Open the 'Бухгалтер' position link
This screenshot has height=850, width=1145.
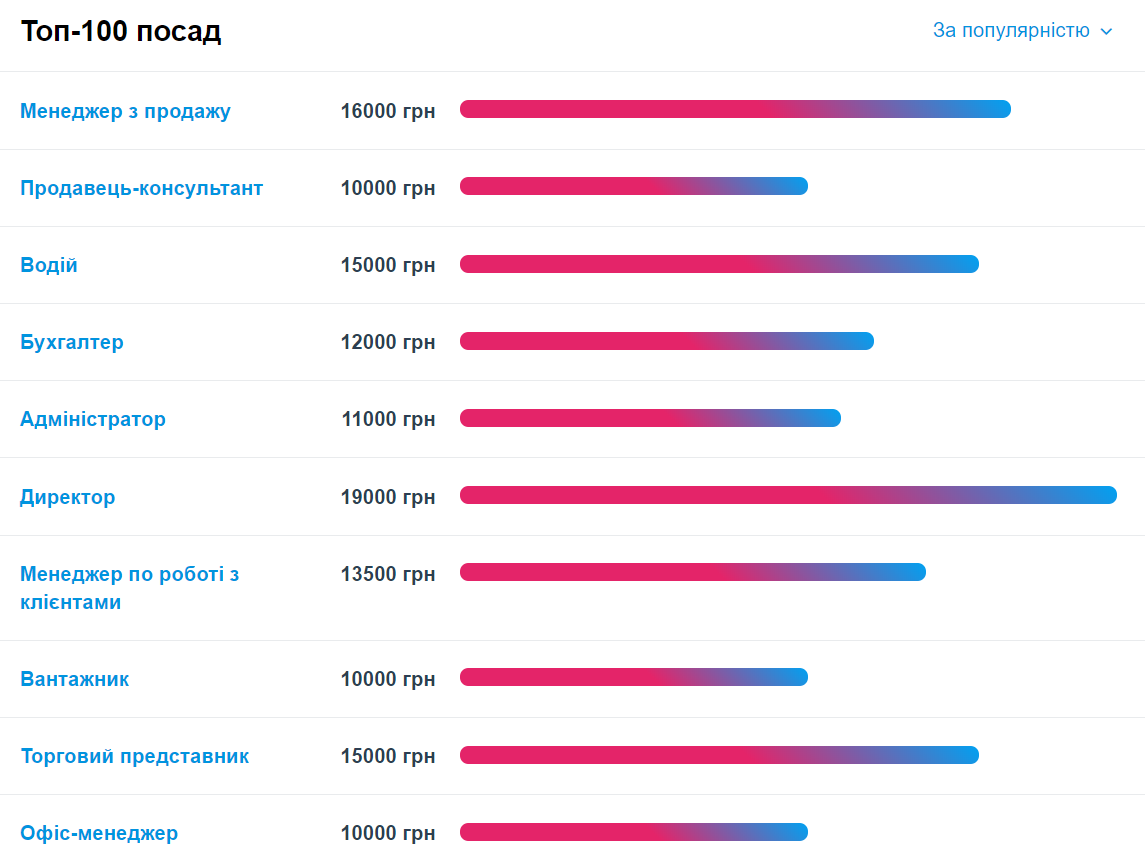(72, 342)
